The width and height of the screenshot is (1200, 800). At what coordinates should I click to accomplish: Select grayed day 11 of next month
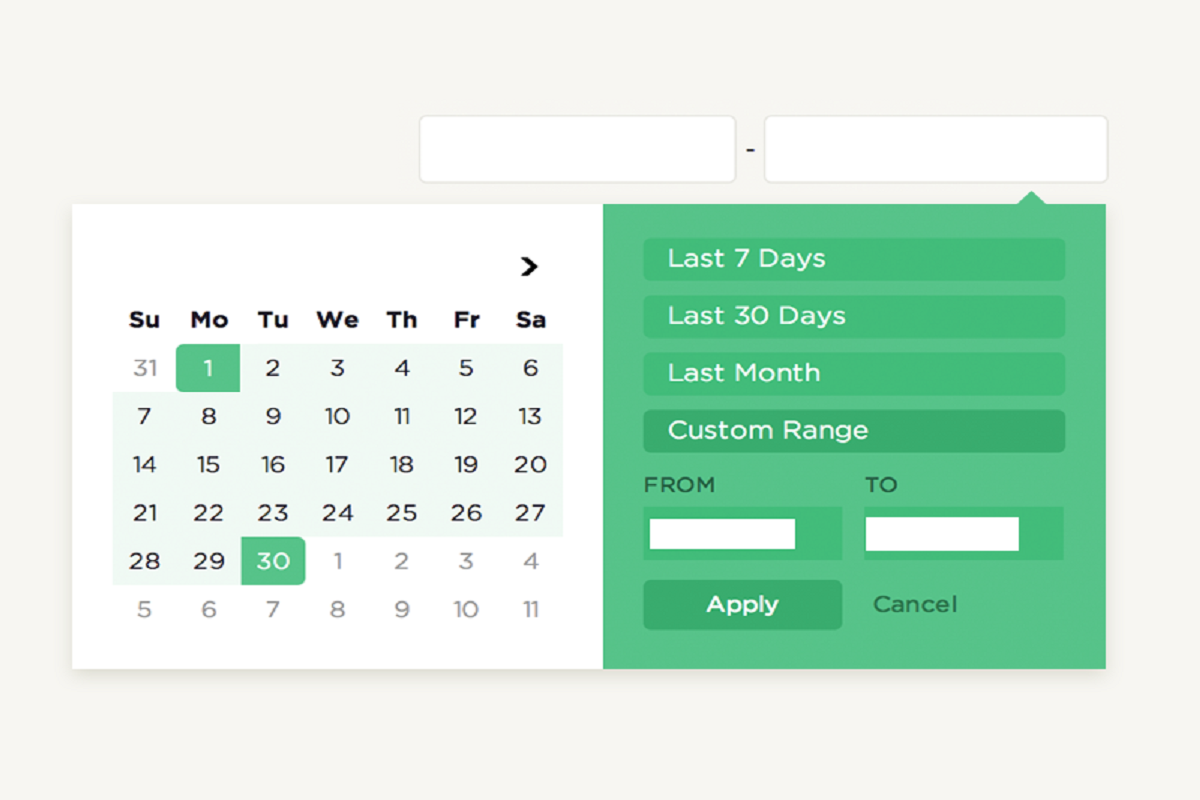[530, 609]
